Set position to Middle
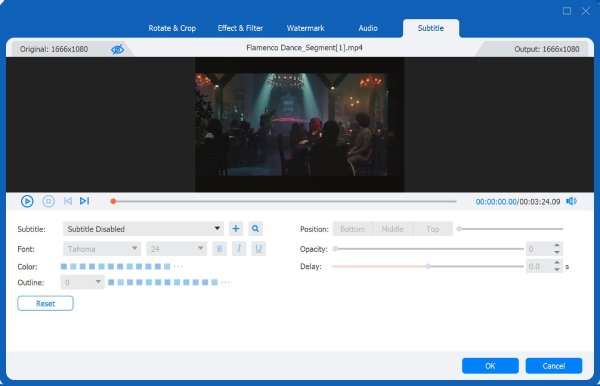The height and width of the screenshot is (386, 600). (393, 229)
